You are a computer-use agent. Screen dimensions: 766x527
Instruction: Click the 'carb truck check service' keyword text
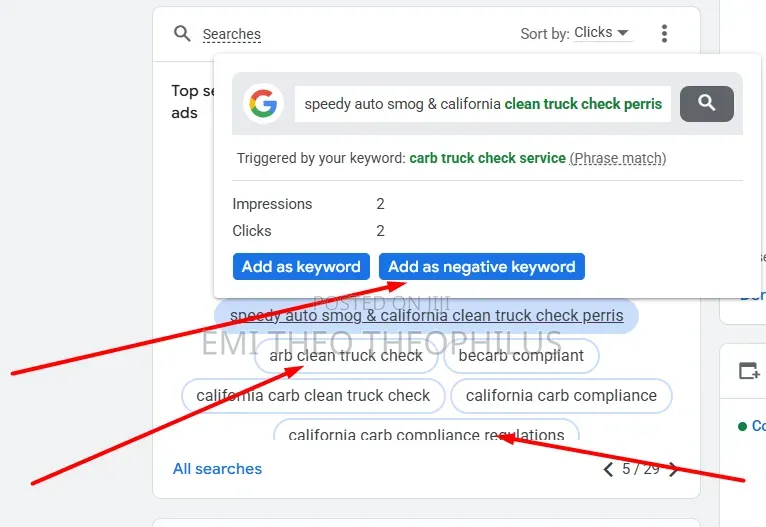(x=488, y=158)
